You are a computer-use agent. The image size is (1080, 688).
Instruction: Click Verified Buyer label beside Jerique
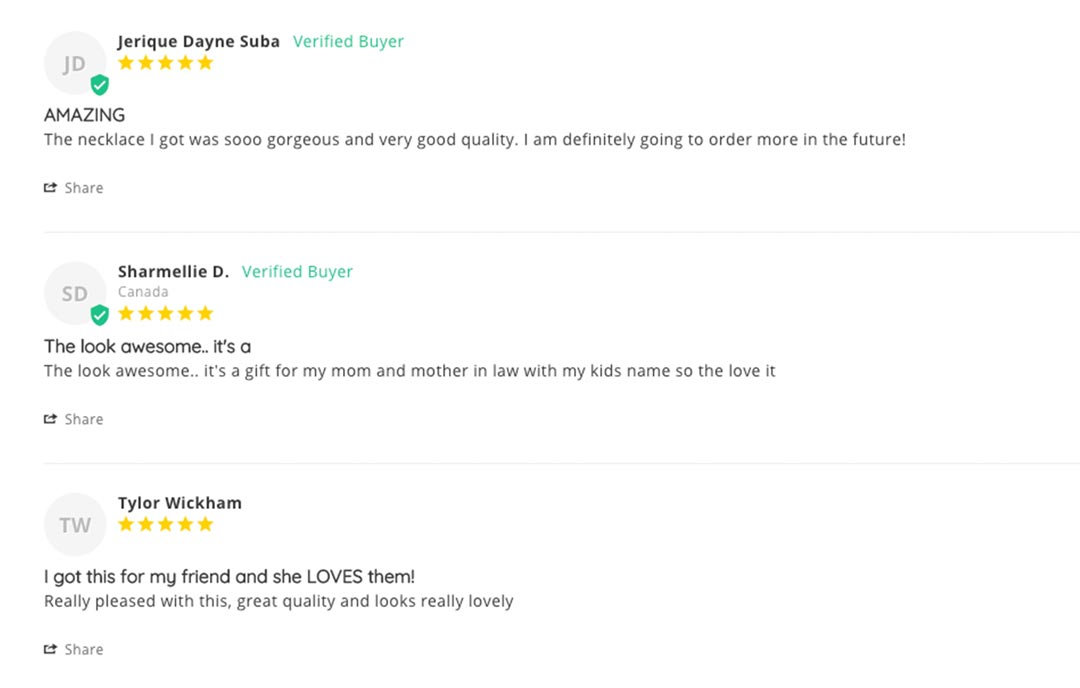pos(349,41)
